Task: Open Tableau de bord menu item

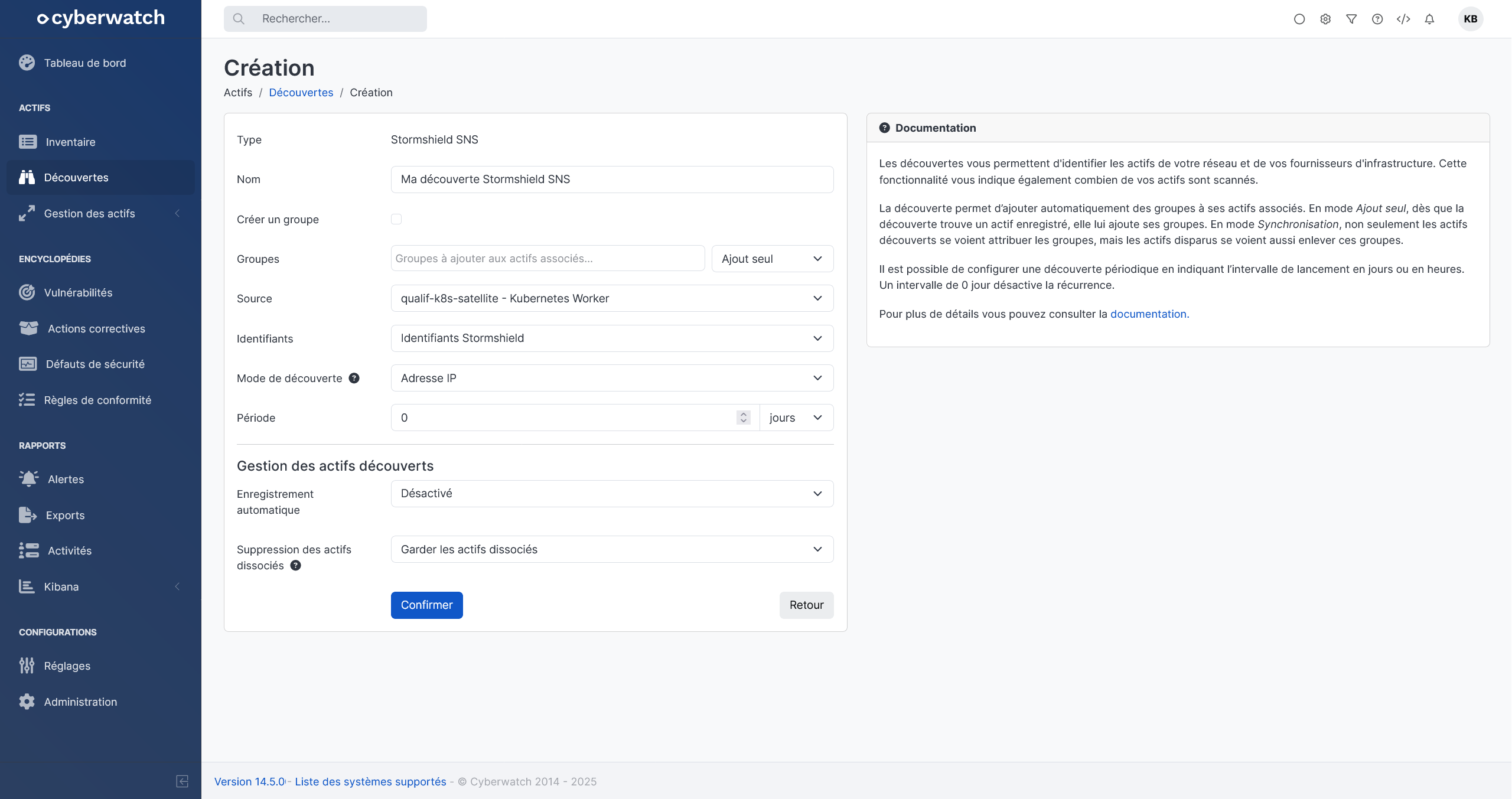Action: pyautogui.click(x=100, y=63)
